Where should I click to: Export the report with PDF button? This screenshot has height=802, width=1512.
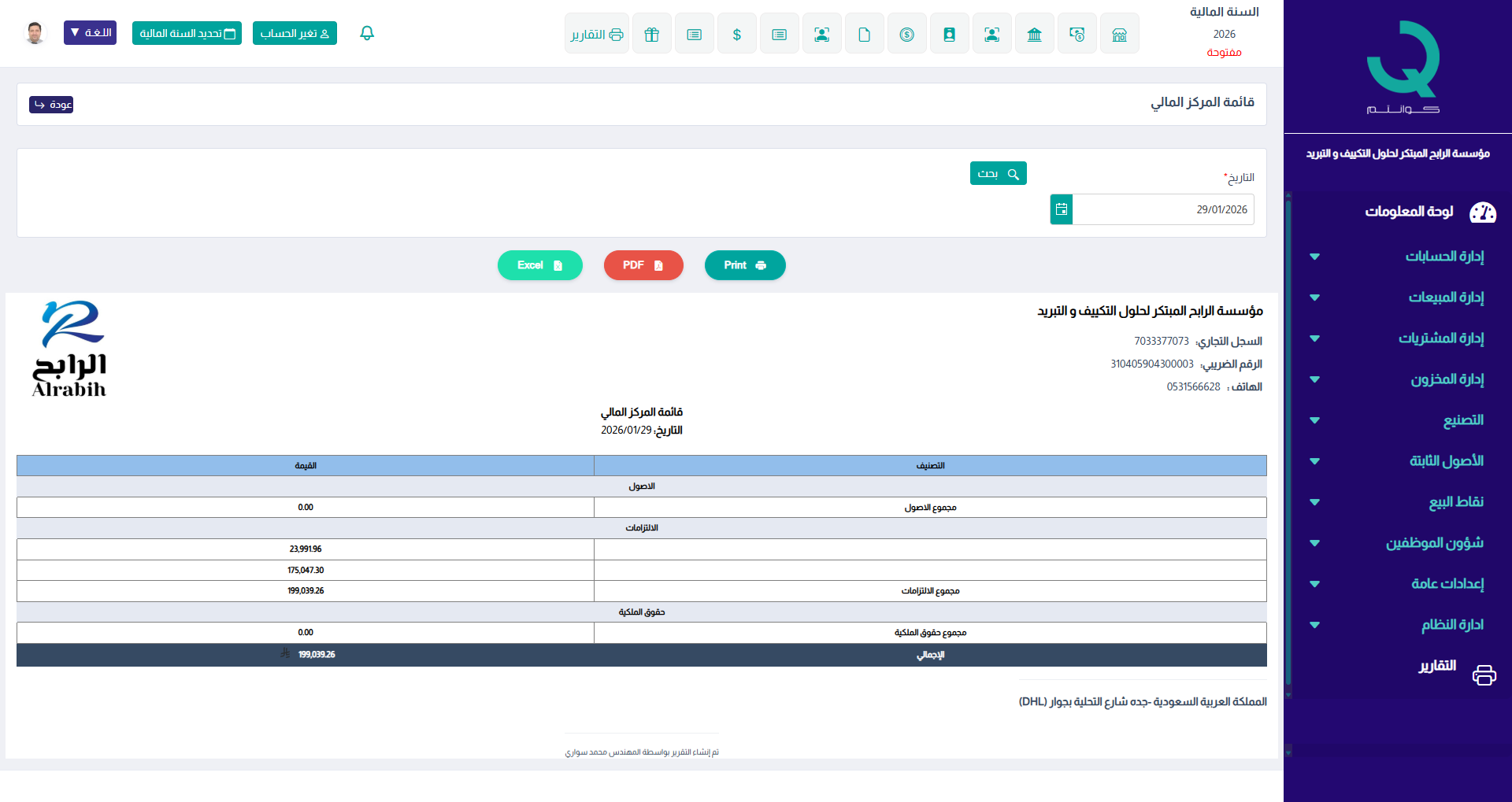click(643, 265)
